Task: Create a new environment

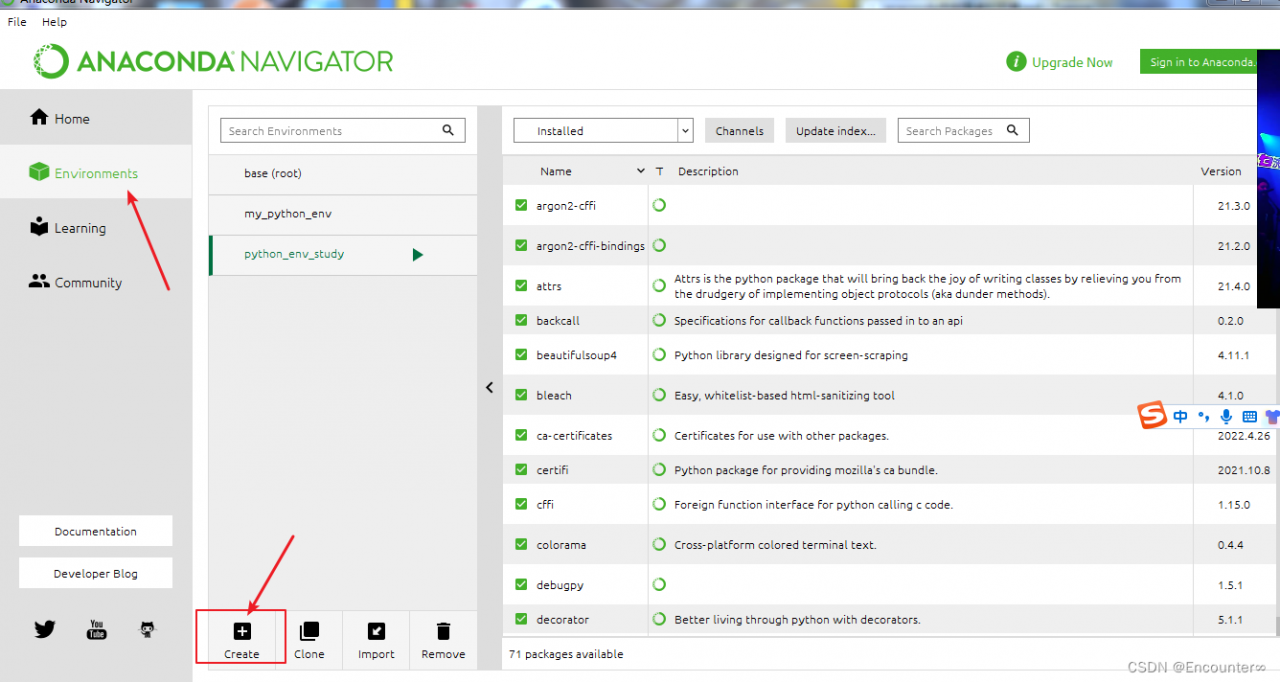Action: click(x=242, y=640)
